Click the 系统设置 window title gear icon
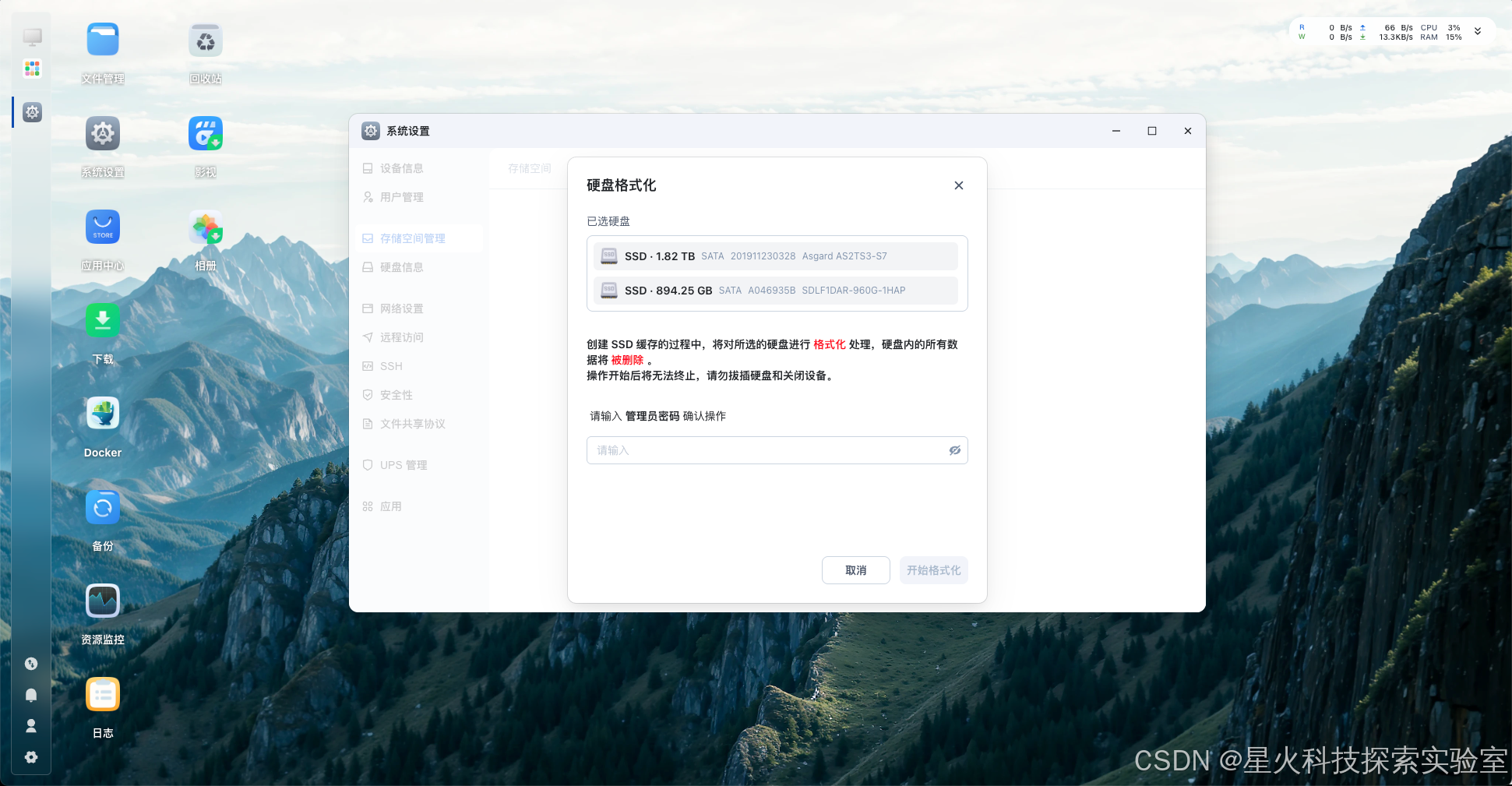Viewport: 1512px width, 786px height. click(371, 131)
